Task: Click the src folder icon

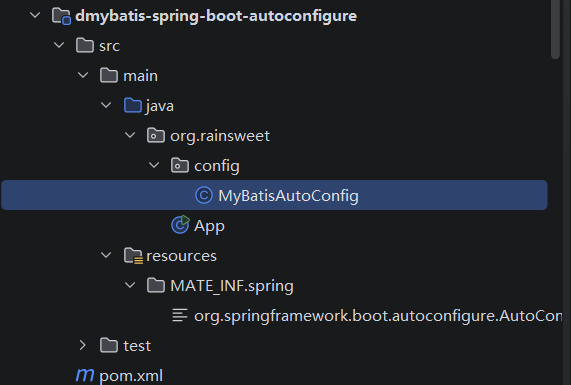Action: pos(85,46)
